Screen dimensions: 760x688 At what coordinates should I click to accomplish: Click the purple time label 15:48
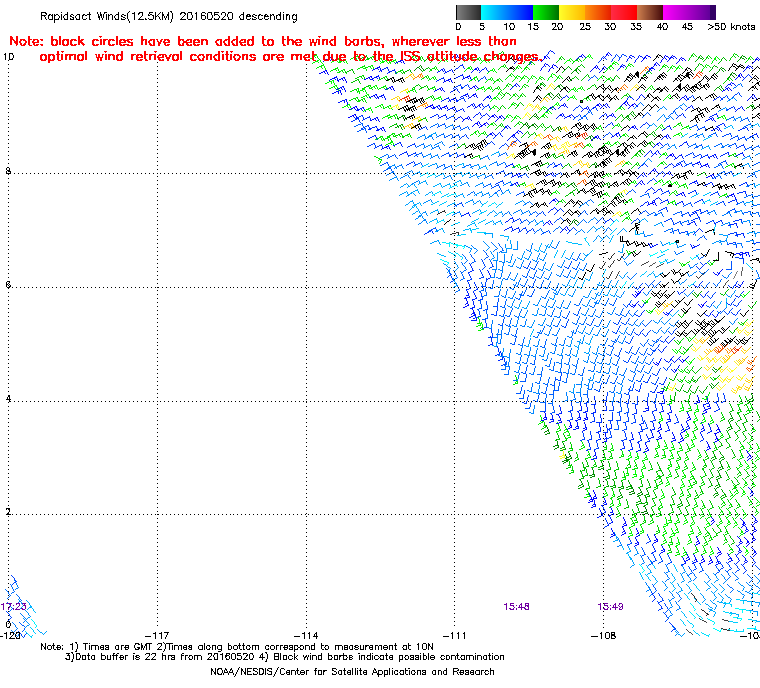[516, 607]
